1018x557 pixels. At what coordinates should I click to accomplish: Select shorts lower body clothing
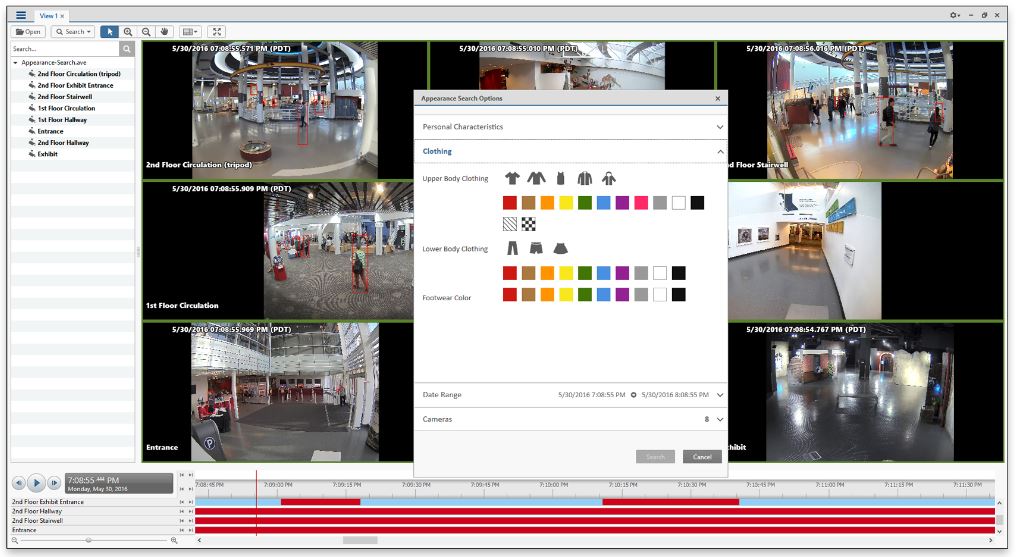pos(536,248)
